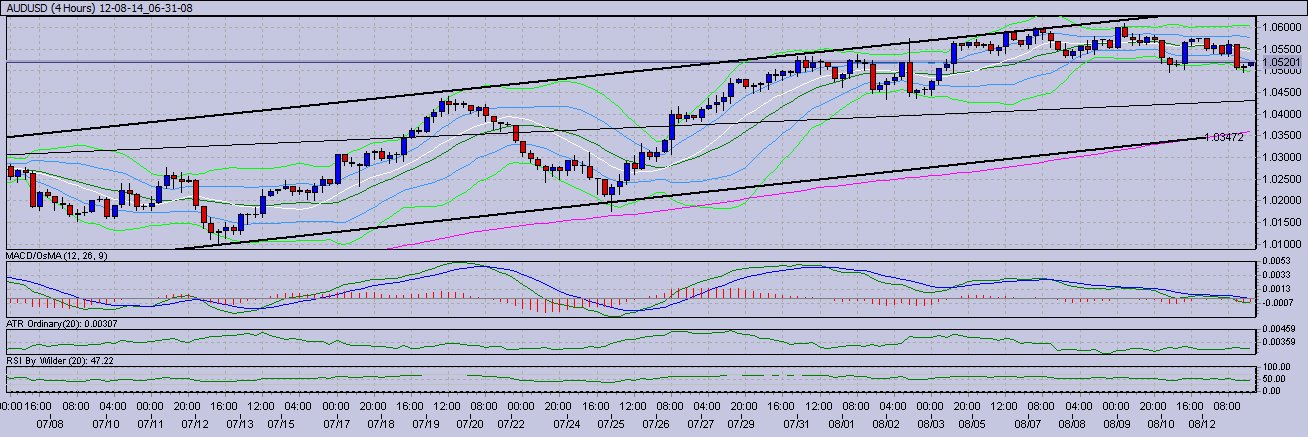1308x437 pixels.
Task: Select the 1.05500 price axis label
Action: [x=1283, y=49]
